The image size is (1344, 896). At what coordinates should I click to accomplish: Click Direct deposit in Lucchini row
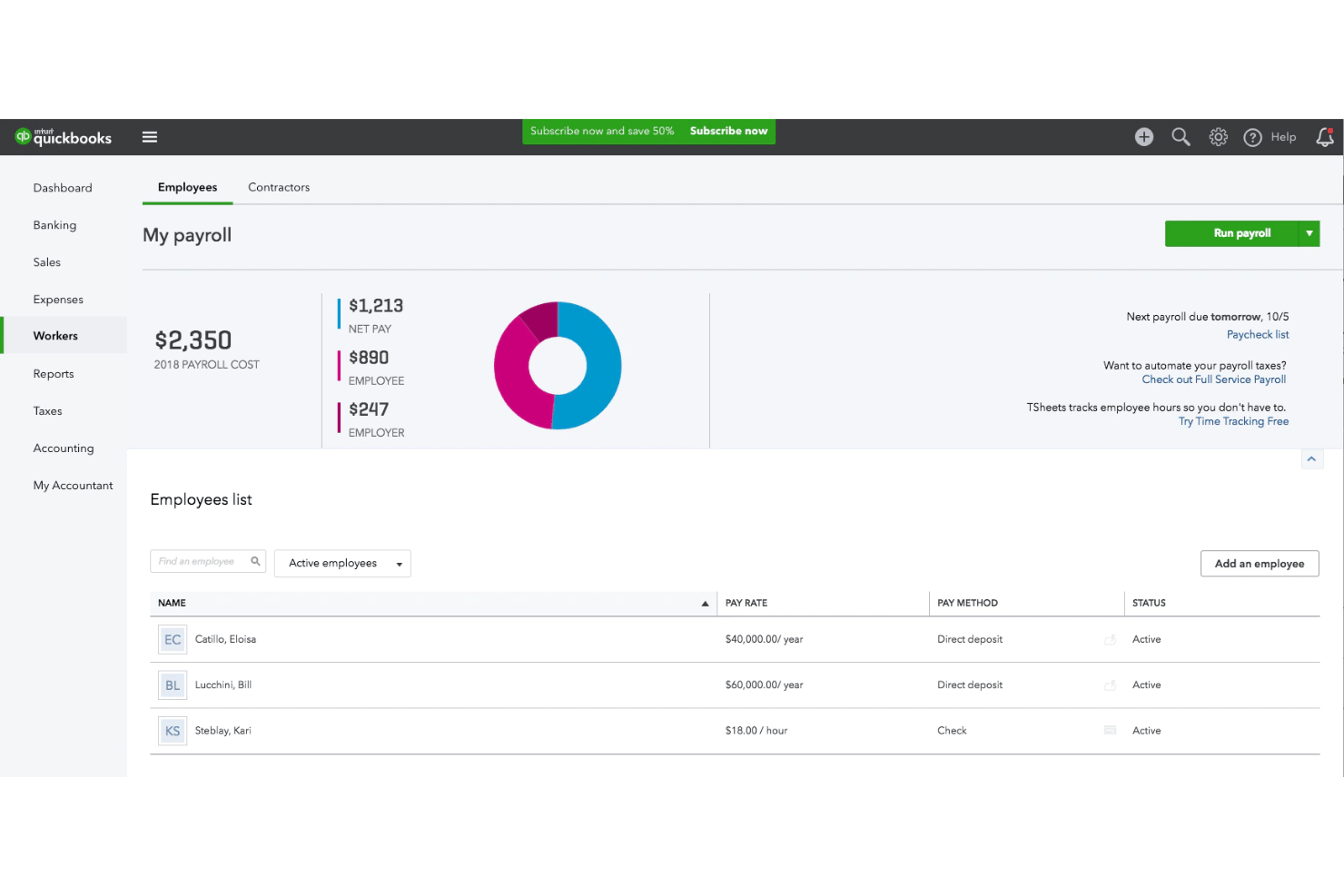click(970, 685)
